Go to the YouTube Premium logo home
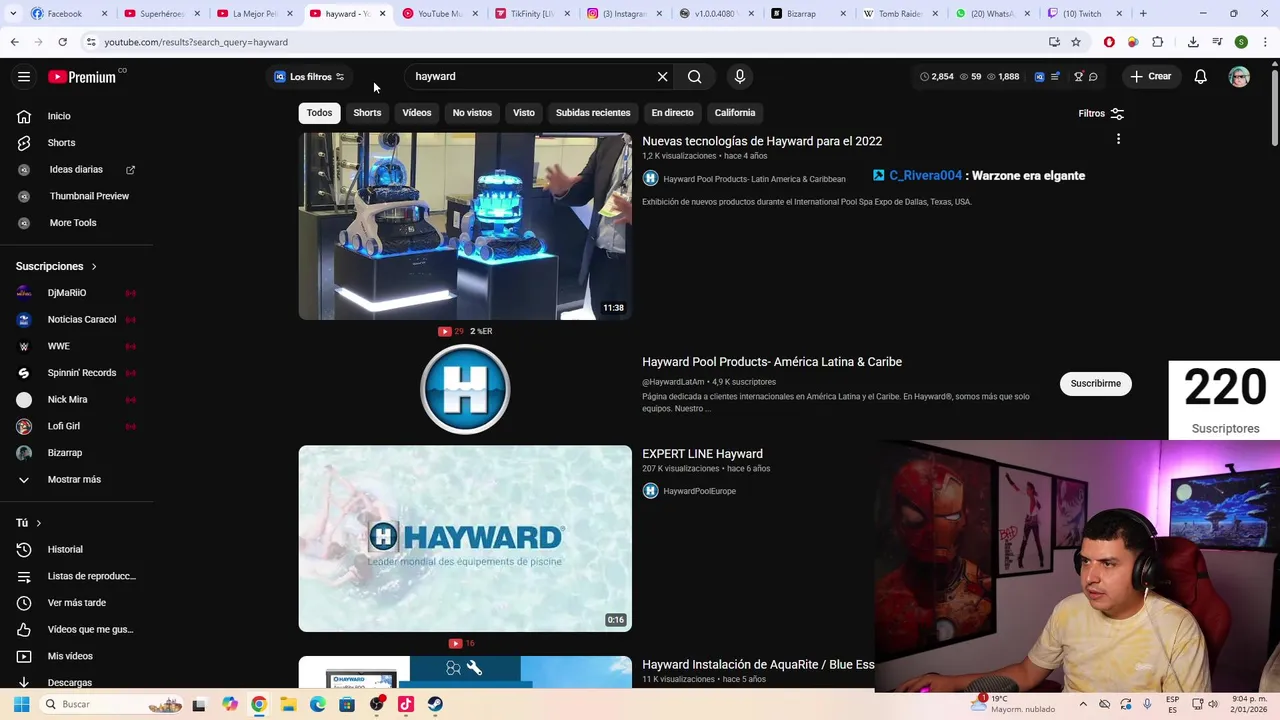 pyautogui.click(x=82, y=77)
